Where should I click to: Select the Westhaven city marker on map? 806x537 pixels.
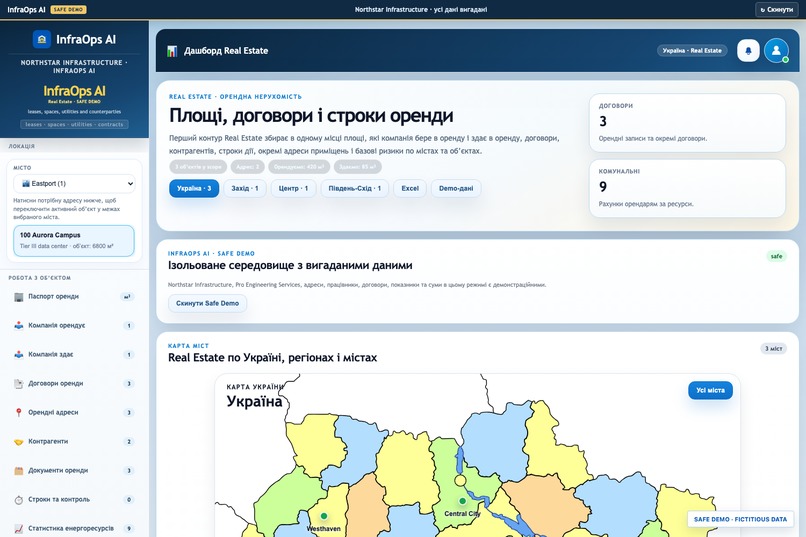[x=324, y=515]
